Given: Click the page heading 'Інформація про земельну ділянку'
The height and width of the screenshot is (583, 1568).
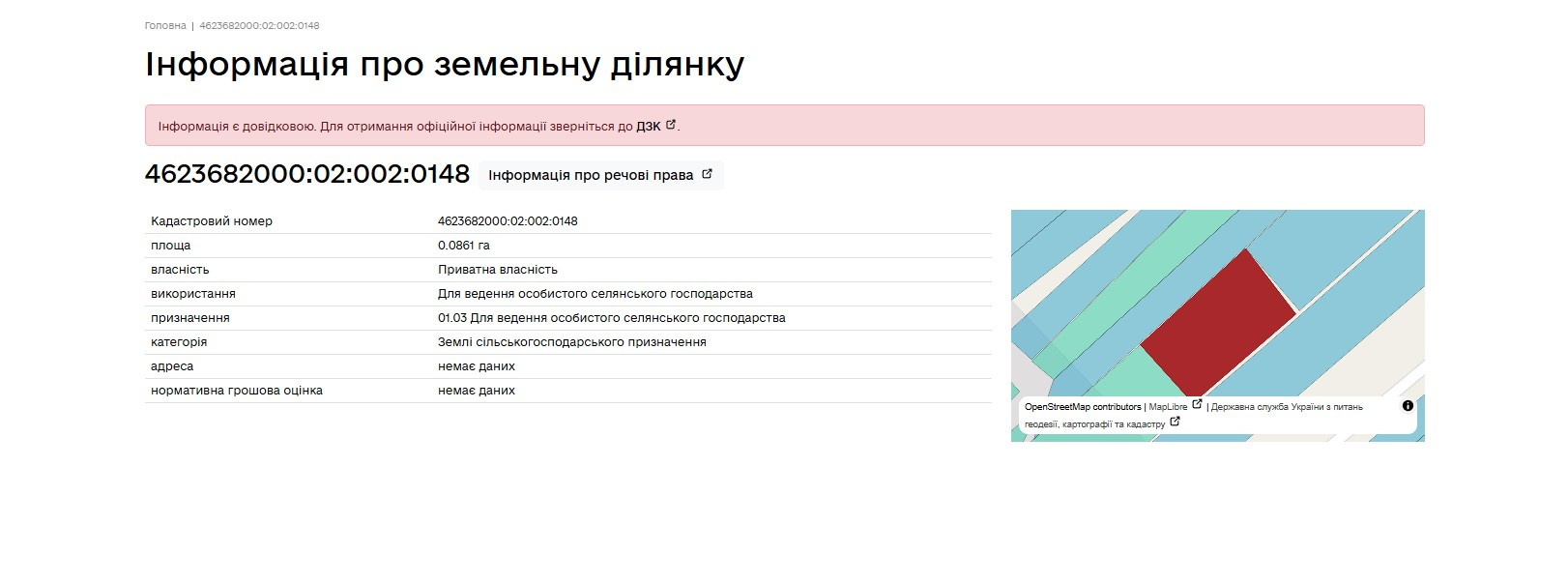Looking at the screenshot, I should click(x=445, y=65).
